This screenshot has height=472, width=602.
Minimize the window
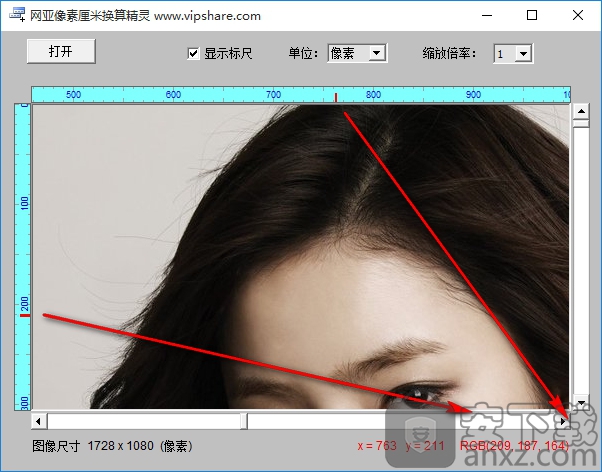[x=487, y=15]
